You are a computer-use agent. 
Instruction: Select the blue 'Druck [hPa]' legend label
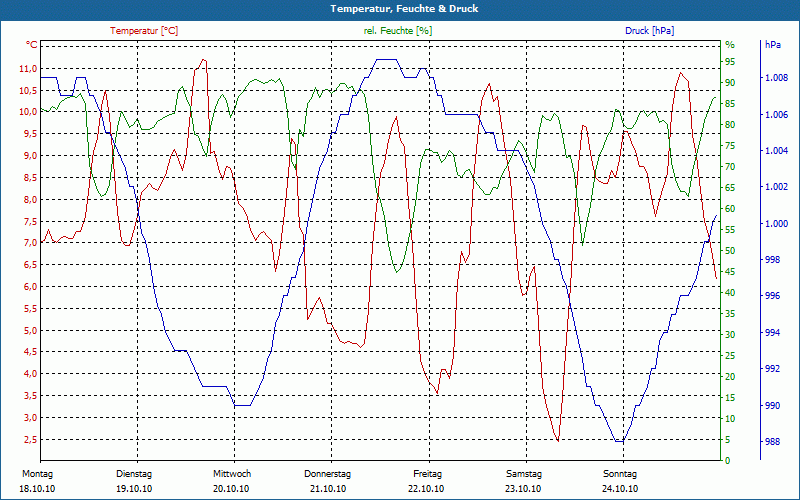coord(649,31)
